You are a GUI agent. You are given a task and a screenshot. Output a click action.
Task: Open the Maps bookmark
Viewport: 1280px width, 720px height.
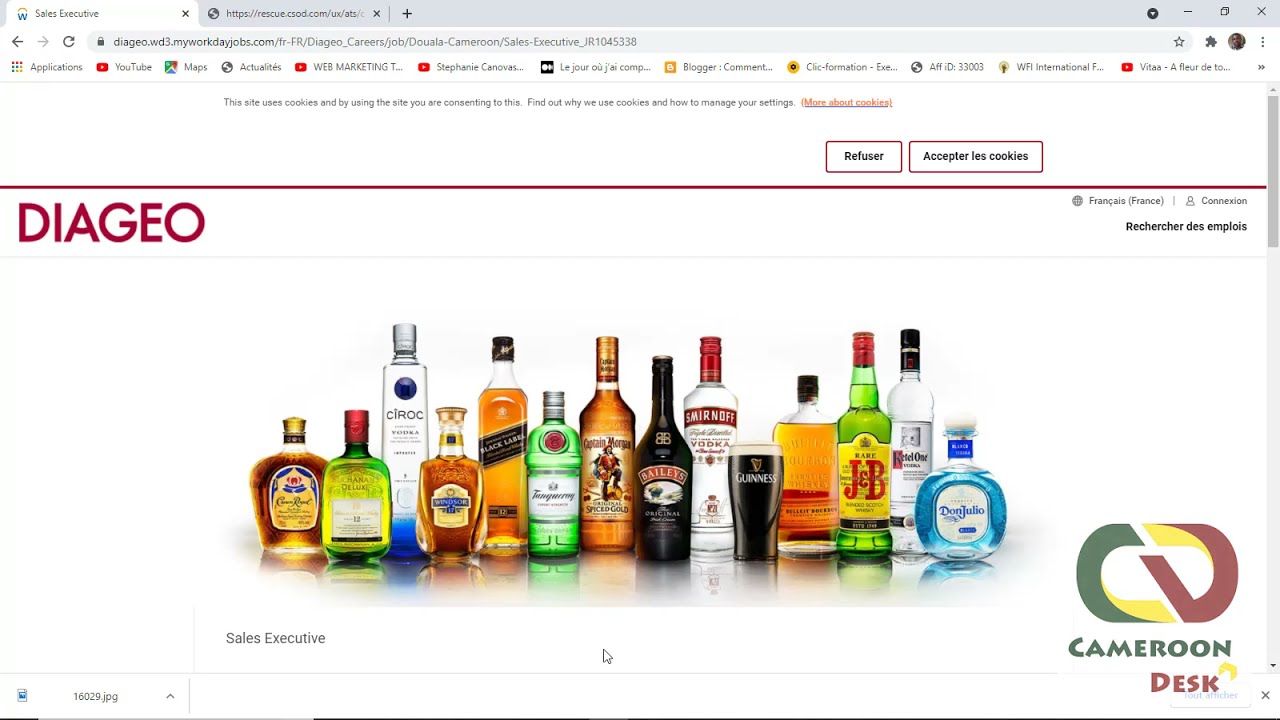pyautogui.click(x=186, y=67)
